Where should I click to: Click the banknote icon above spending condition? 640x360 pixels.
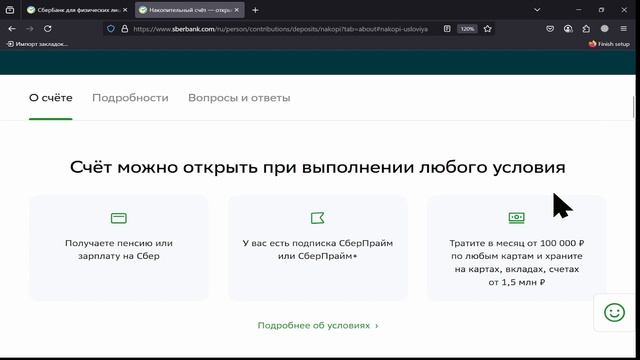(517, 217)
